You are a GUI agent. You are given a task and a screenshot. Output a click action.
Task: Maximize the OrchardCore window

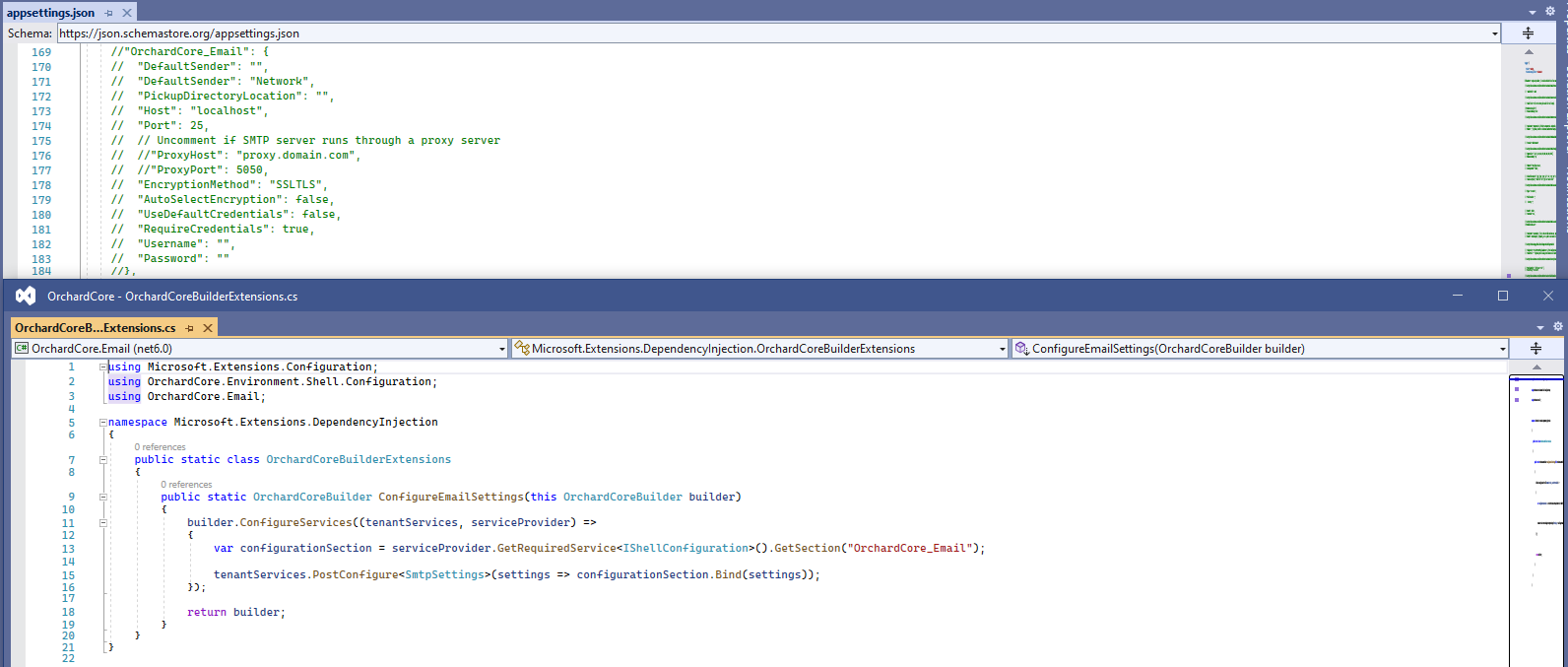[x=1503, y=296]
